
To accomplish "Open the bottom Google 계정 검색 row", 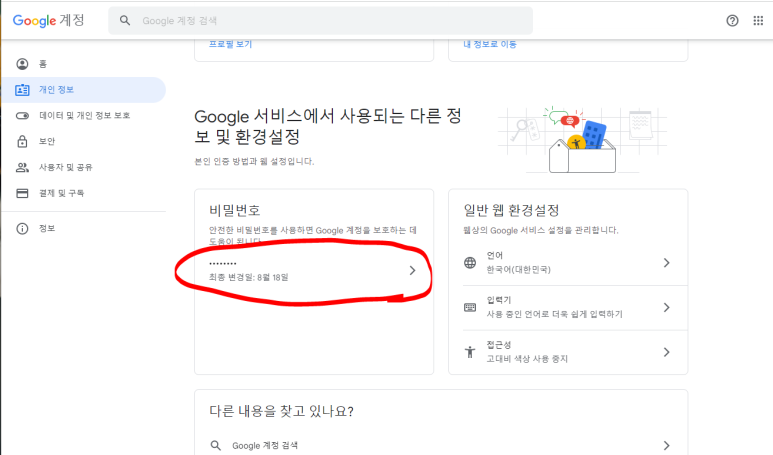I will tap(441, 445).
